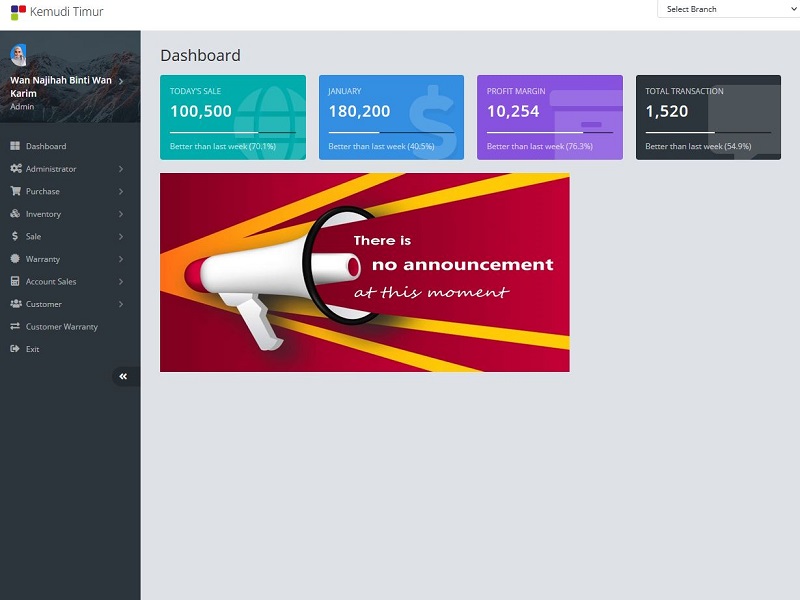
Task: Click the no announcement banner image
Action: pyautogui.click(x=364, y=272)
